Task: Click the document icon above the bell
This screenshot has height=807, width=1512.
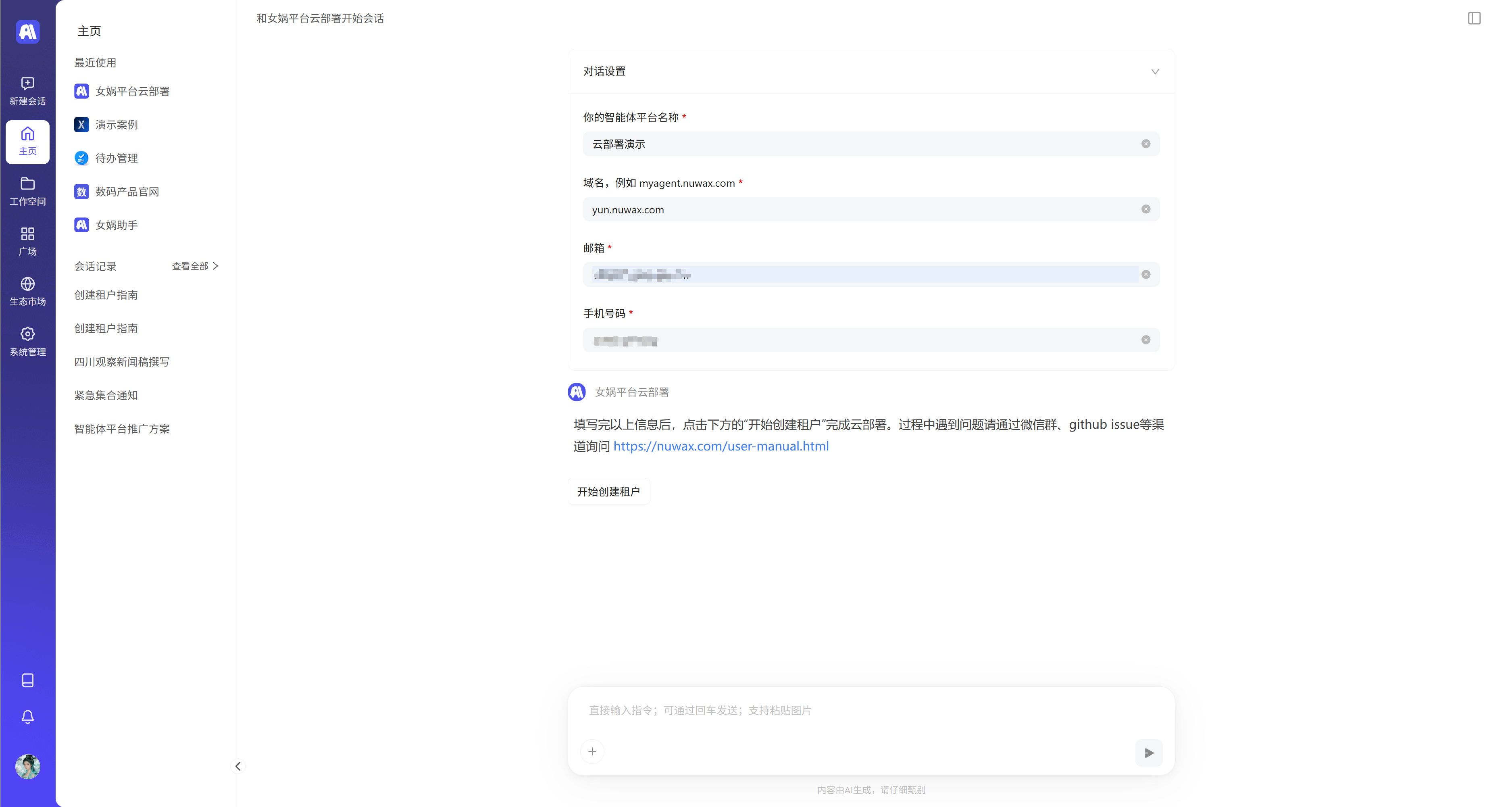Action: 27,680
